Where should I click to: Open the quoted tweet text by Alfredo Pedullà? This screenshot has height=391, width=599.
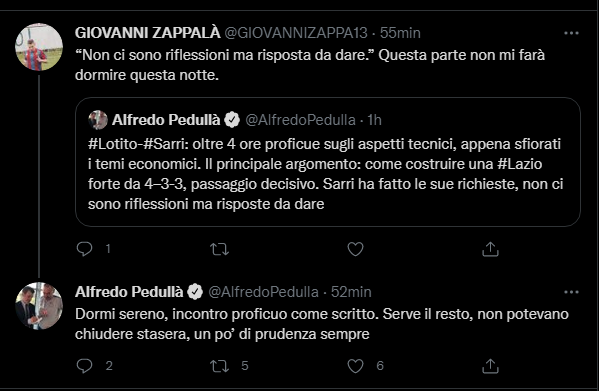pos(325,174)
